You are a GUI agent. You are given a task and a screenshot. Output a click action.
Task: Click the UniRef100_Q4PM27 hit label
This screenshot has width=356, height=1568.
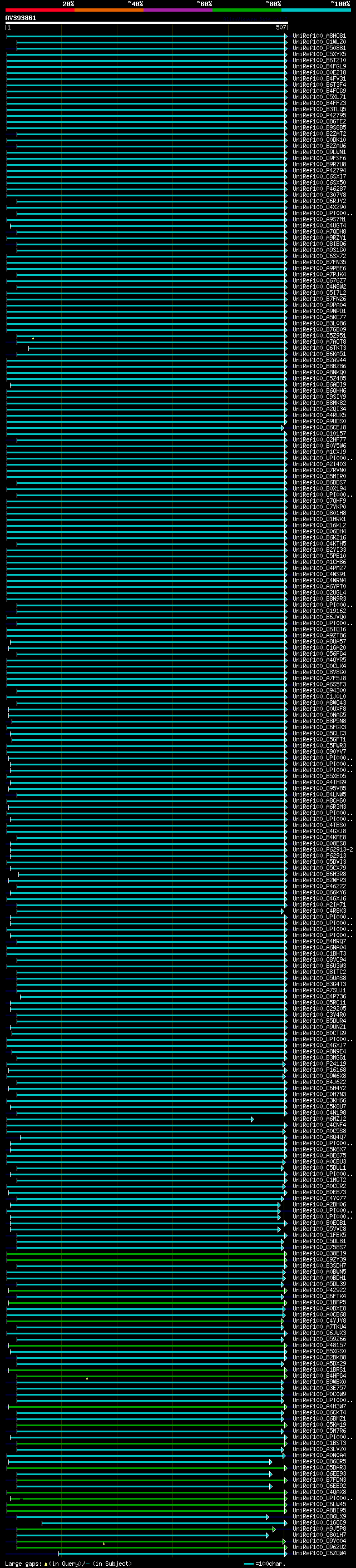coord(319,568)
